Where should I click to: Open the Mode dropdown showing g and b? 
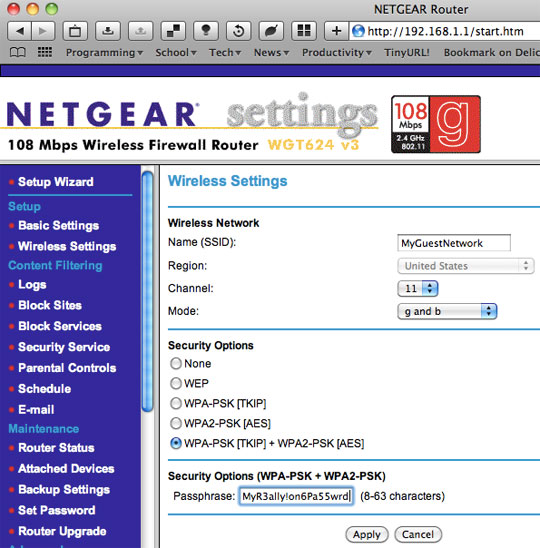pos(447,311)
